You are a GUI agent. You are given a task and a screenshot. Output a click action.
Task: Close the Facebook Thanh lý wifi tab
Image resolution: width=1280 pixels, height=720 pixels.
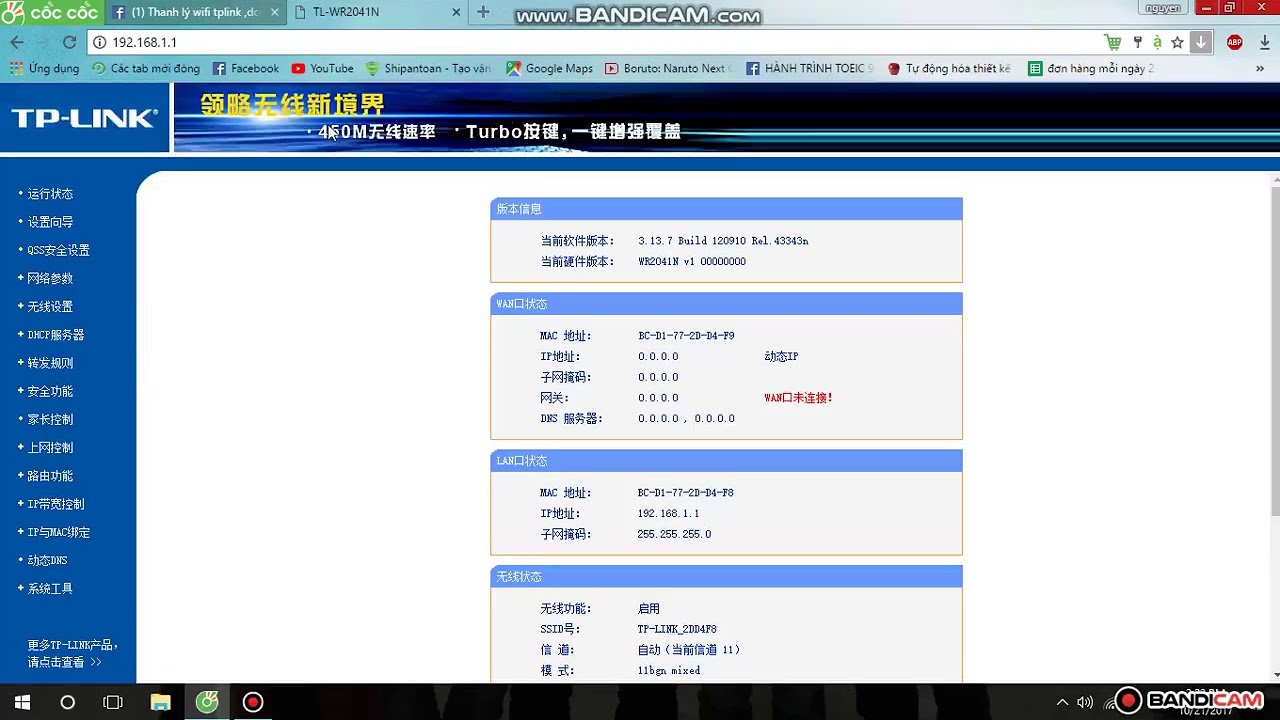tap(275, 12)
